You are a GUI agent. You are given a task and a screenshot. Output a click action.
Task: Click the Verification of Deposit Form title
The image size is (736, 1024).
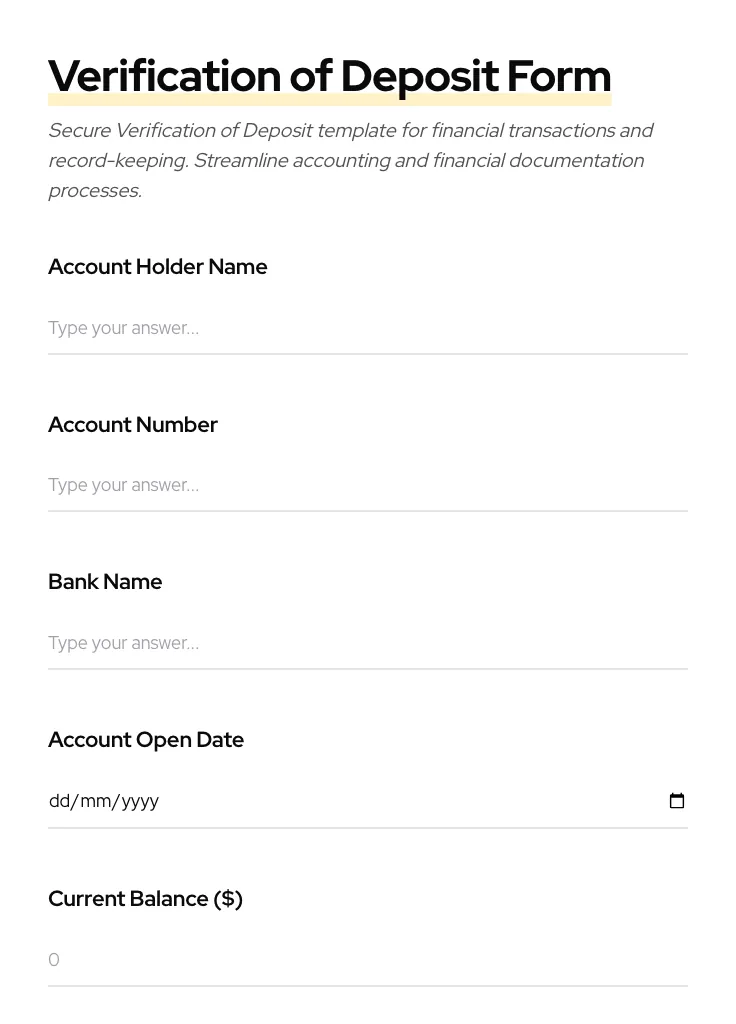tap(330, 75)
